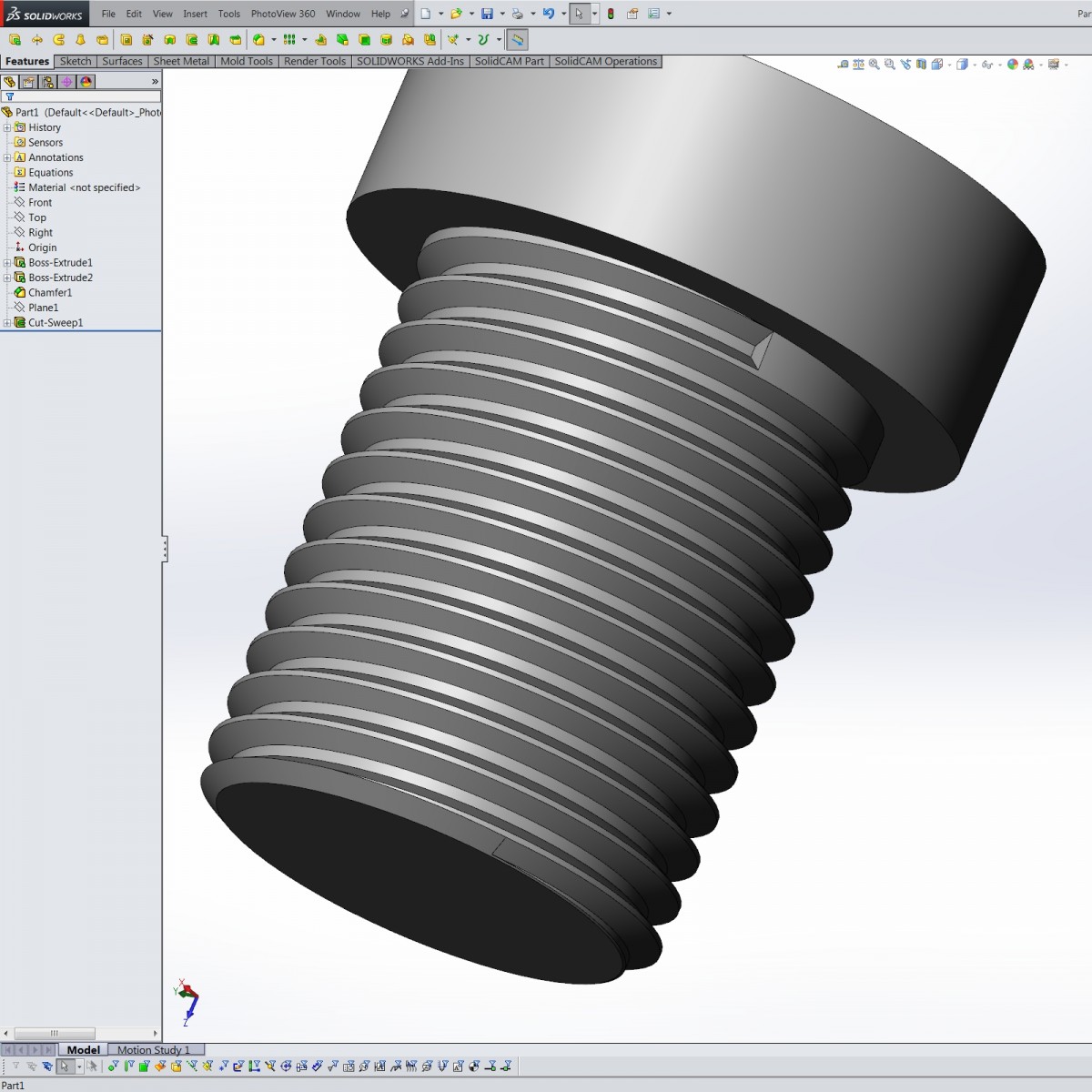Open the View Orientation dropdown arrow
The height and width of the screenshot is (1092, 1092).
949,66
